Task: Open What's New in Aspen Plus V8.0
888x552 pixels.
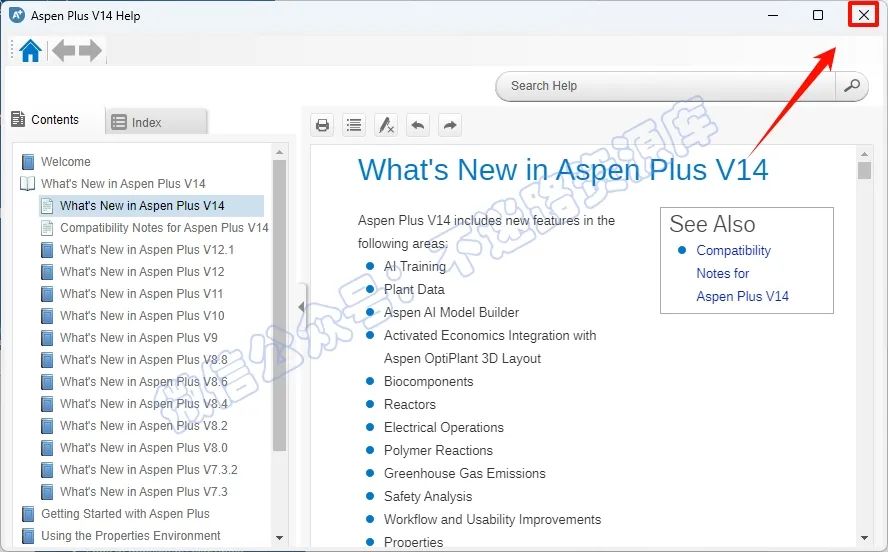Action: click(x=144, y=448)
